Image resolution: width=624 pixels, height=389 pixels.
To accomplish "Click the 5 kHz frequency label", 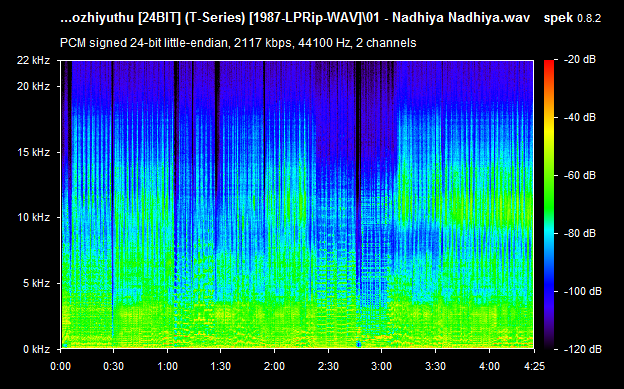I will pyautogui.click(x=36, y=283).
